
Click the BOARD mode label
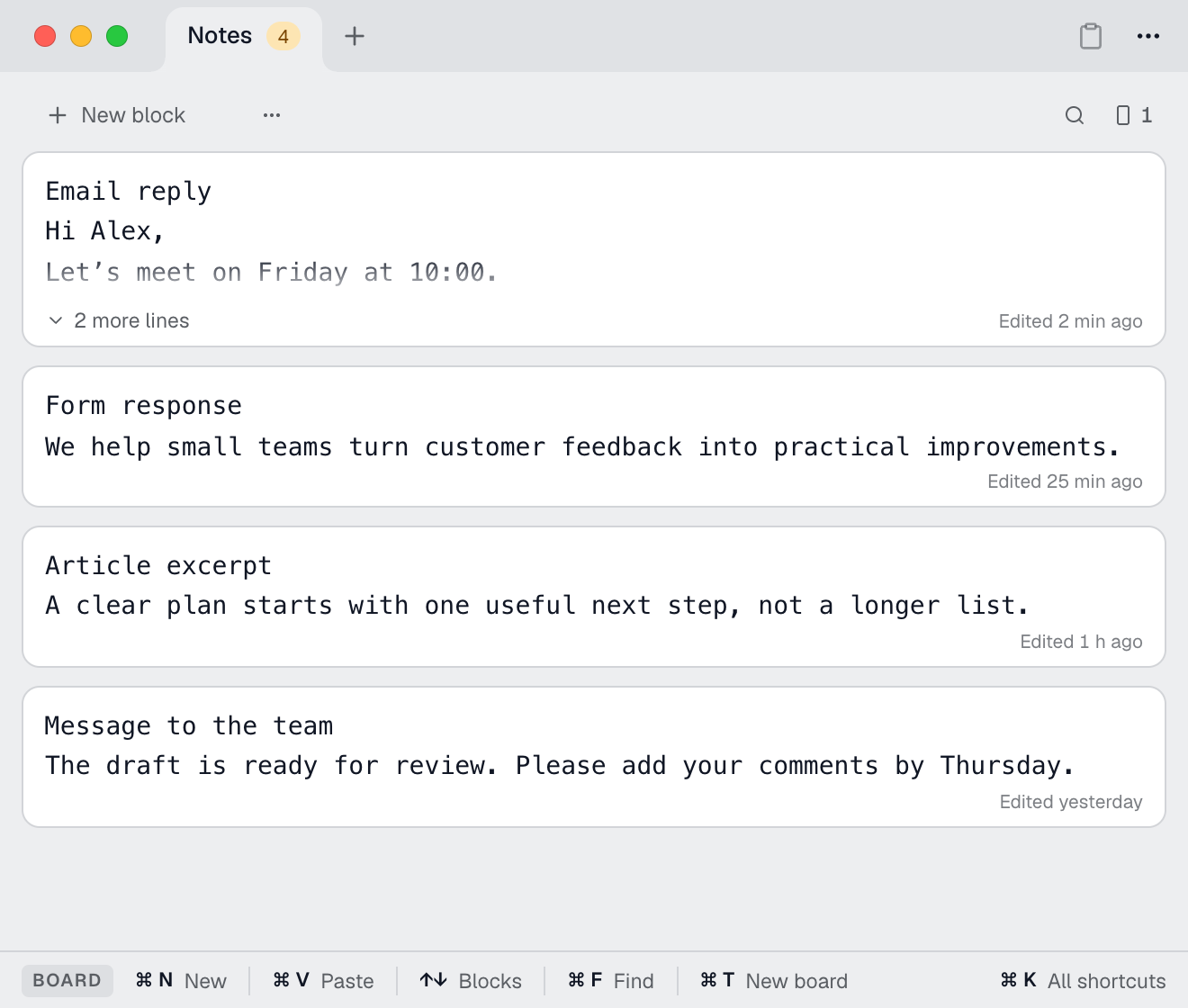pyautogui.click(x=67, y=981)
